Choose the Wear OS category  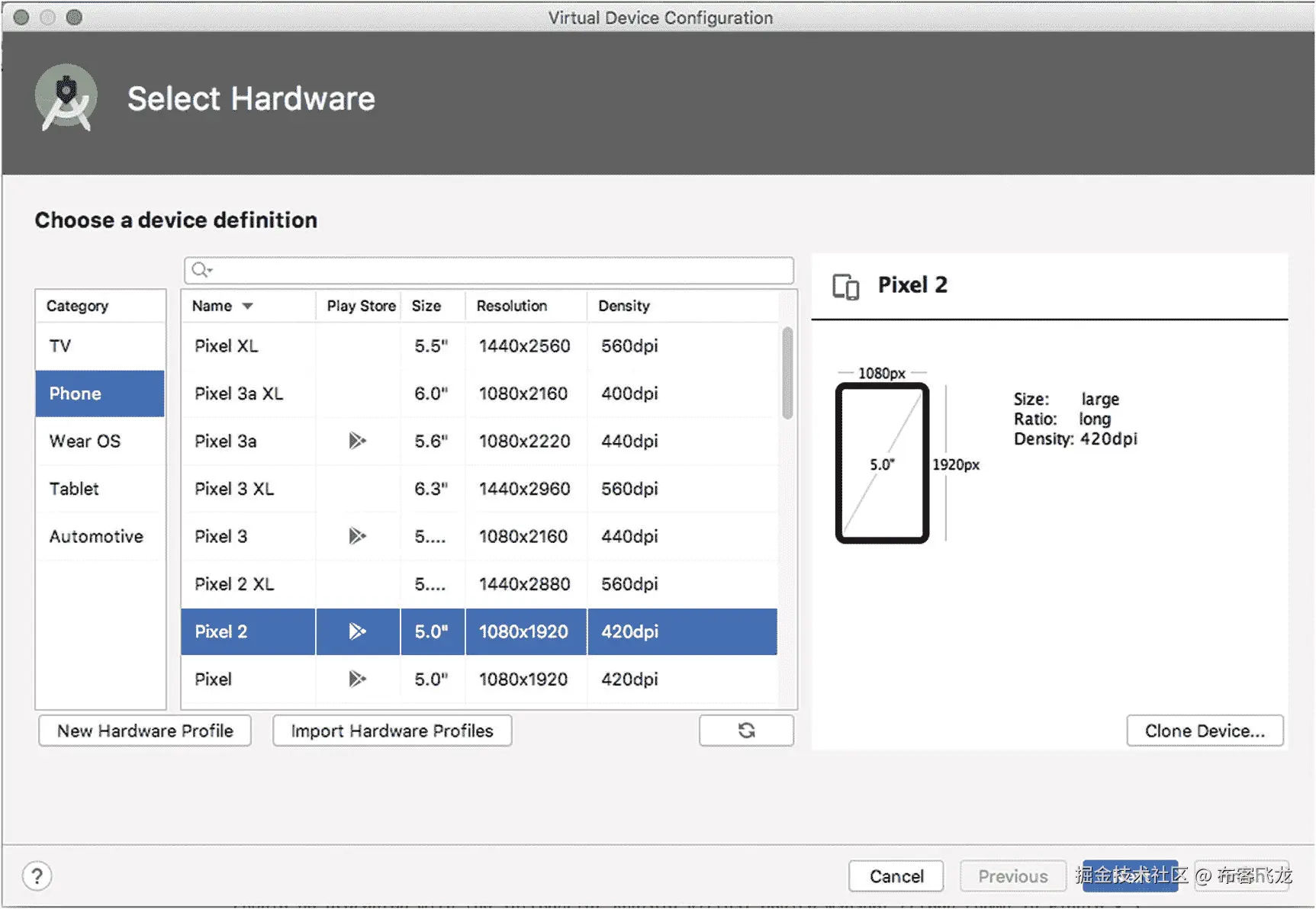pyautogui.click(x=100, y=441)
